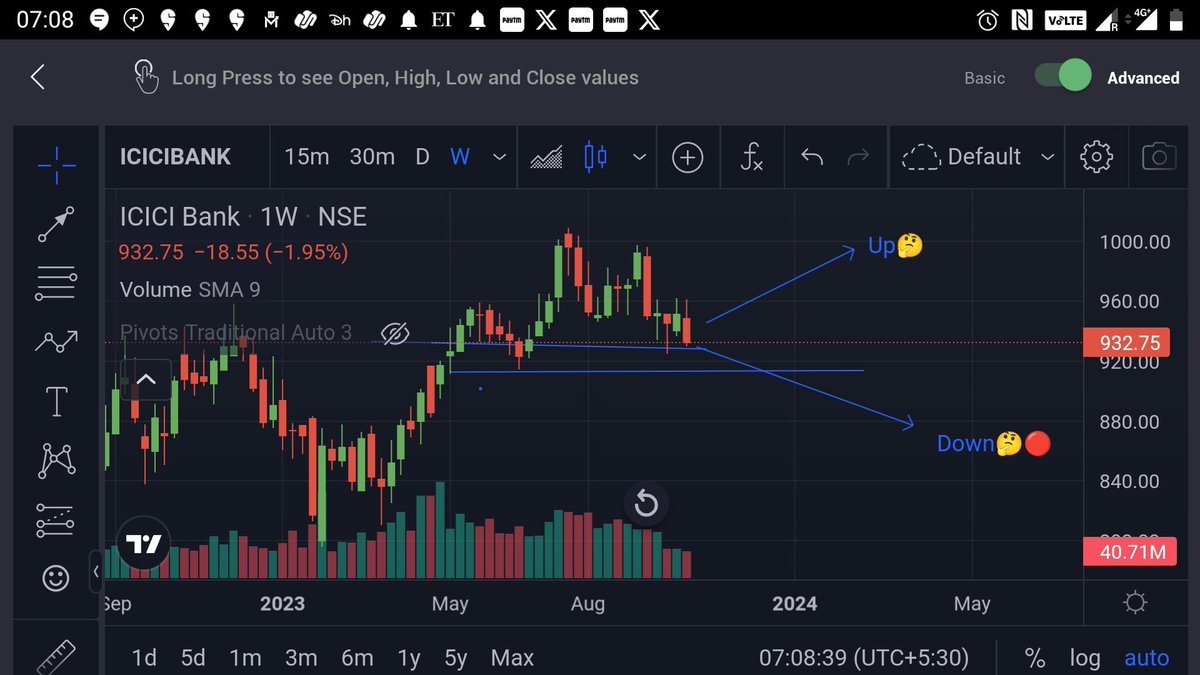
Task: Reset the chart view with the circular arrow
Action: point(646,503)
